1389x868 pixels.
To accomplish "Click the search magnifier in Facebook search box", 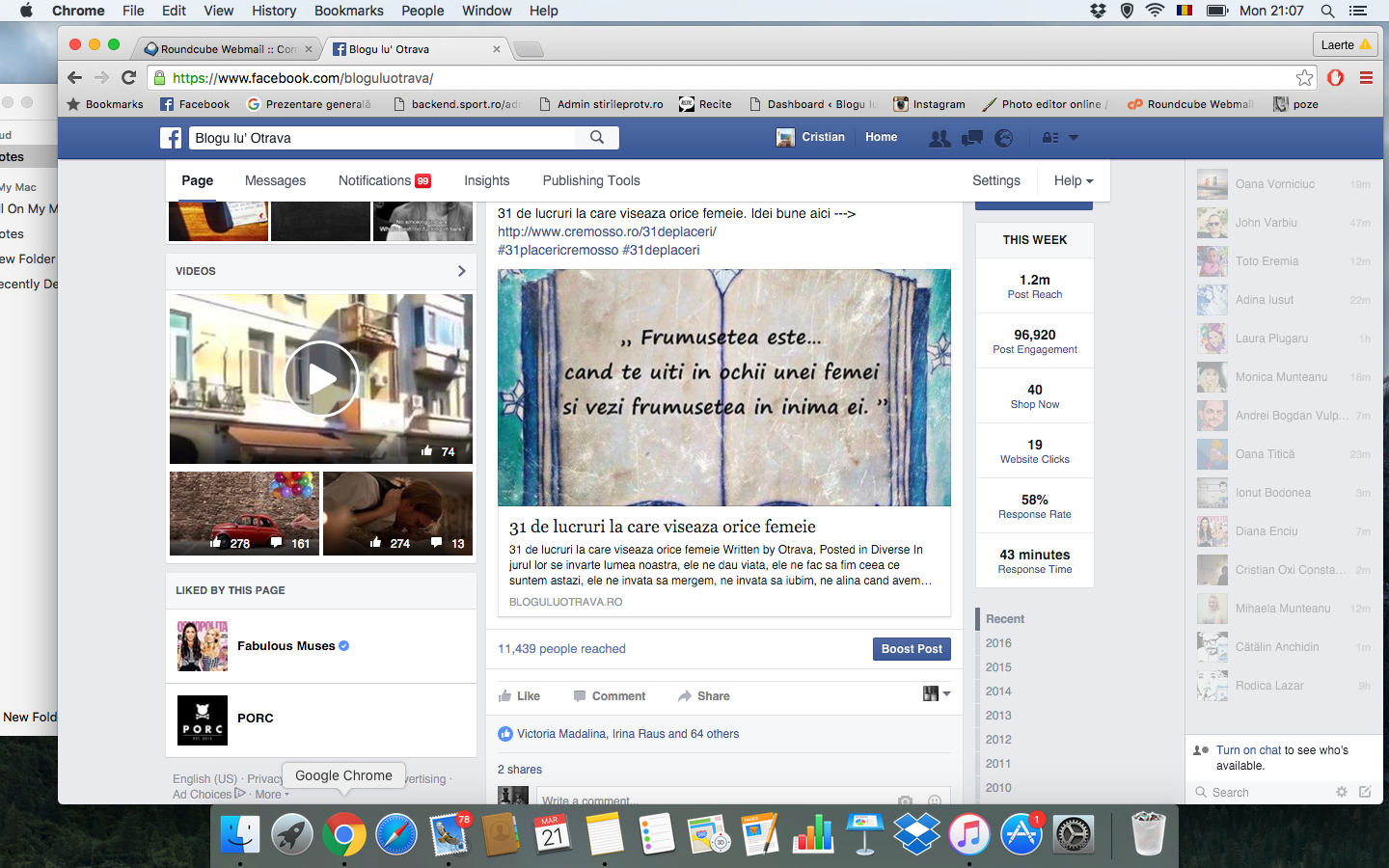I will tap(597, 138).
